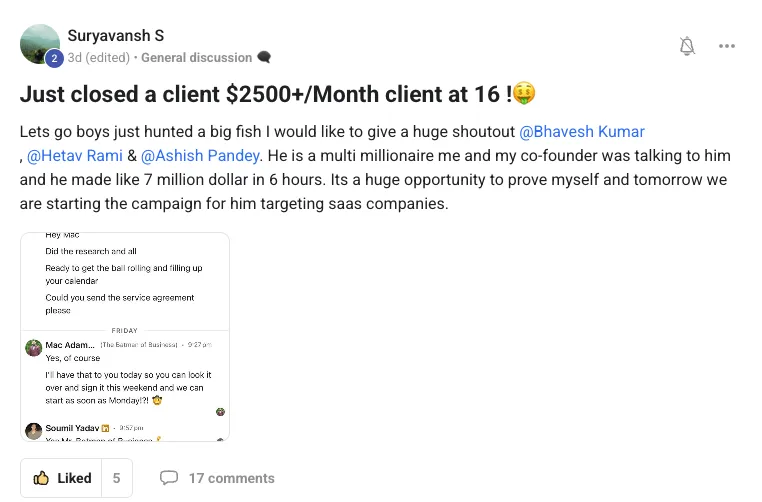Screen dimensions: 762x502
Task: Click the level 2 badge on the avatar
Action: (54, 59)
